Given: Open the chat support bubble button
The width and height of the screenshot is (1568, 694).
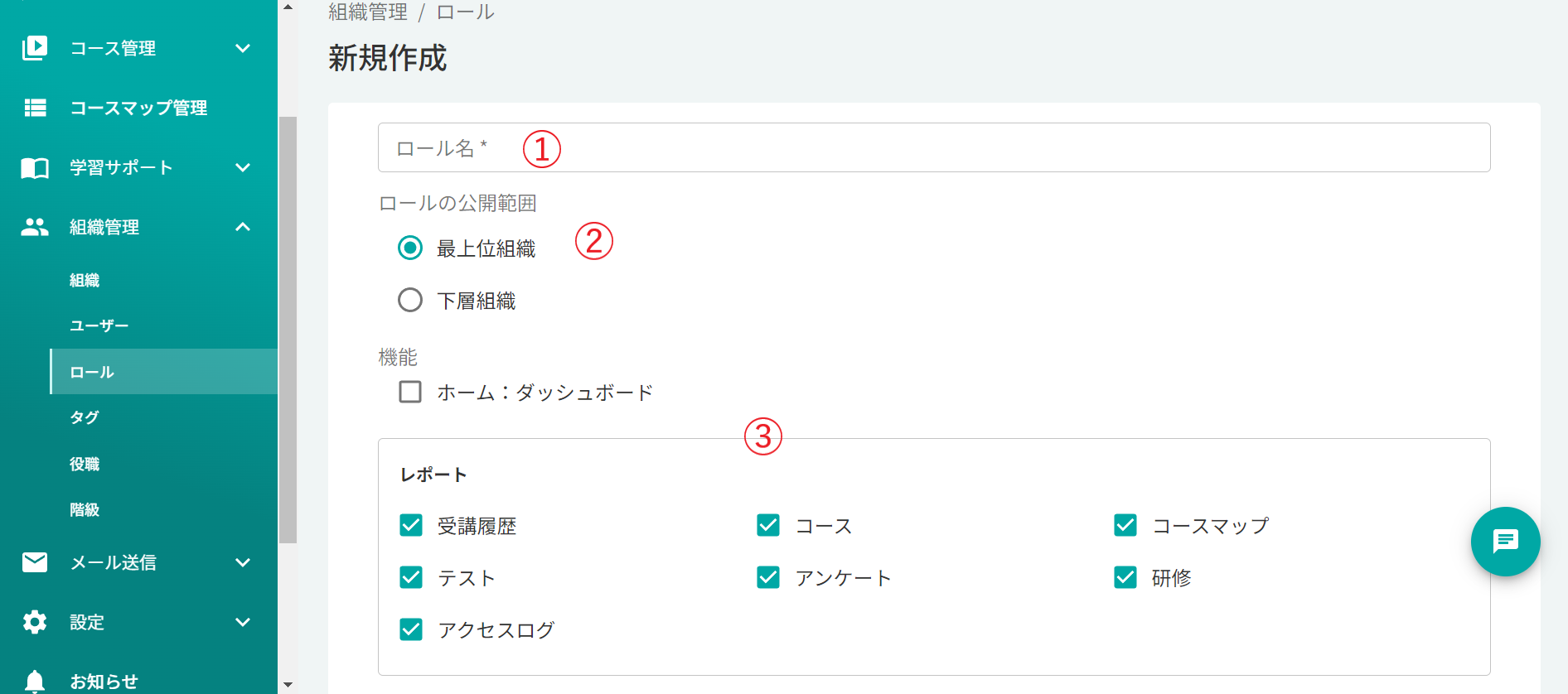Looking at the screenshot, I should pos(1505,542).
